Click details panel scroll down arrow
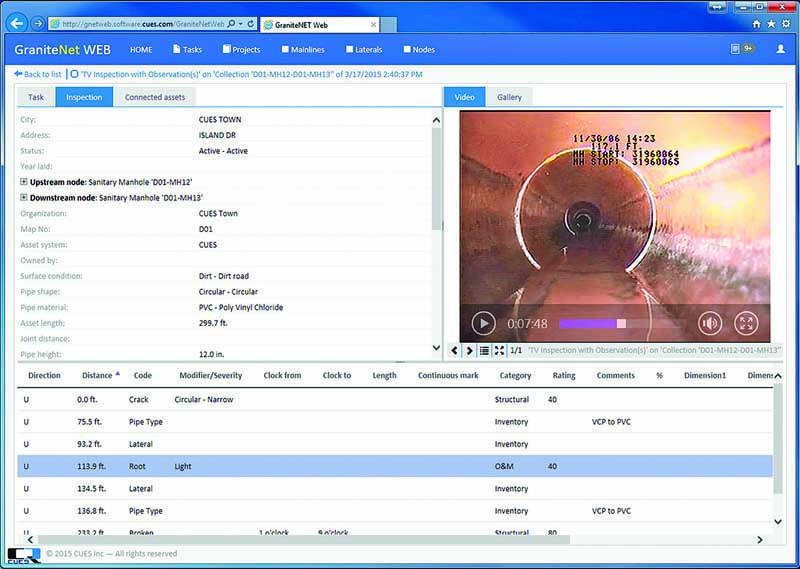The height and width of the screenshot is (569, 800). (436, 348)
